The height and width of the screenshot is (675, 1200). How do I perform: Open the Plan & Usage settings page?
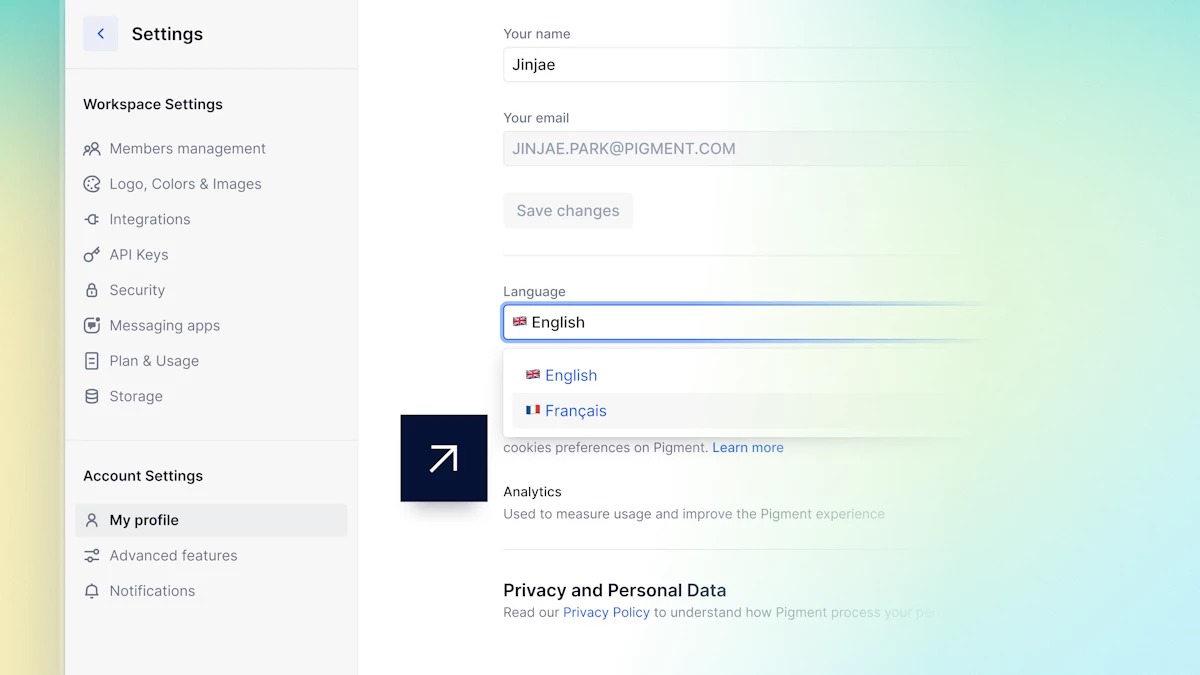(x=154, y=361)
